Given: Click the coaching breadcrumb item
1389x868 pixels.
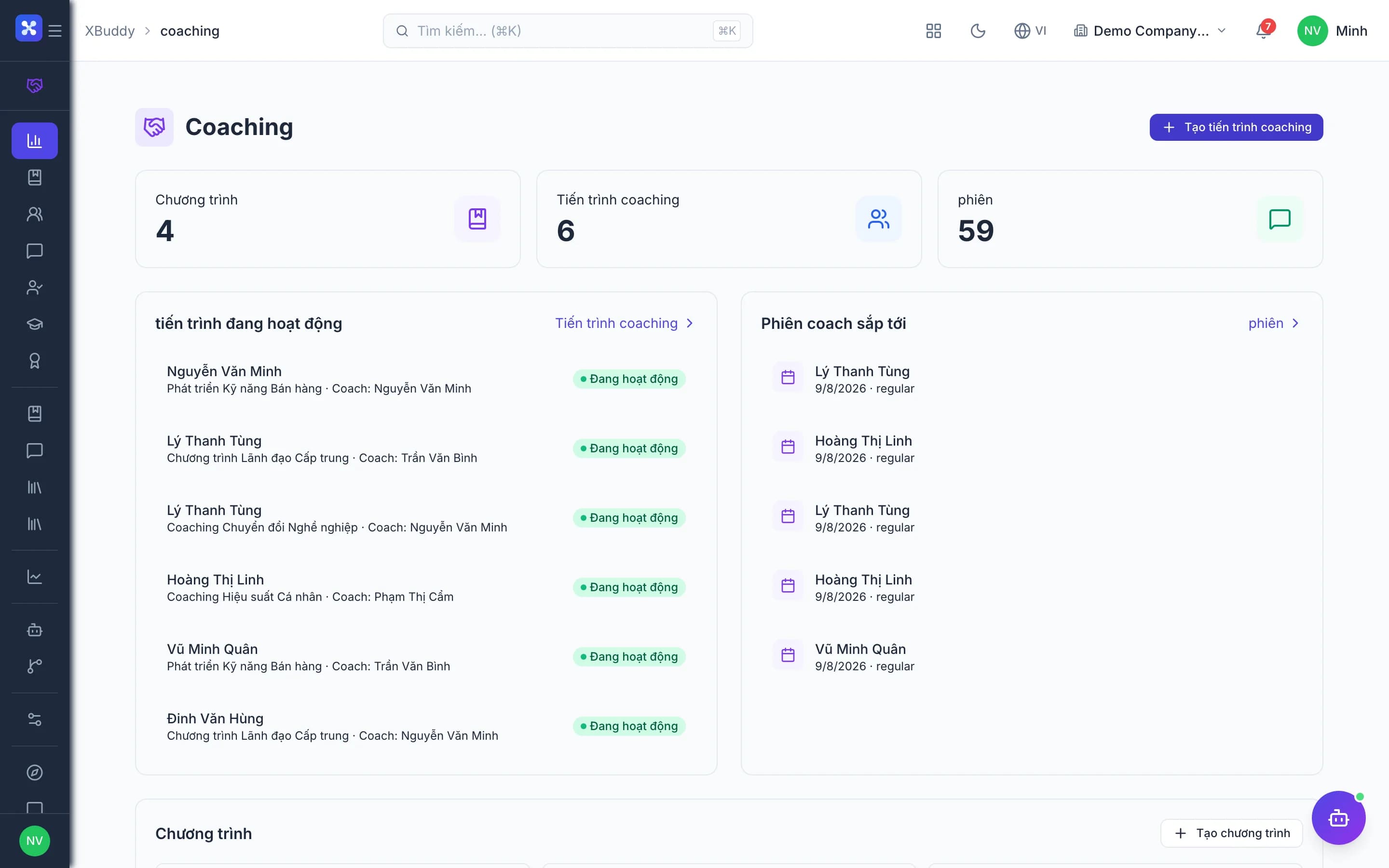Looking at the screenshot, I should tap(190, 31).
